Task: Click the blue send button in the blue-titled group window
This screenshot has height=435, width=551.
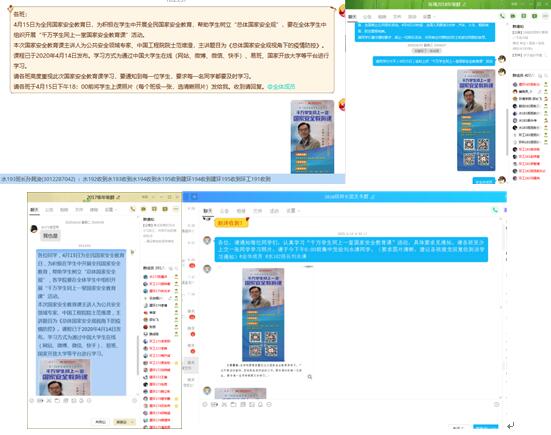Action: click(x=486, y=427)
